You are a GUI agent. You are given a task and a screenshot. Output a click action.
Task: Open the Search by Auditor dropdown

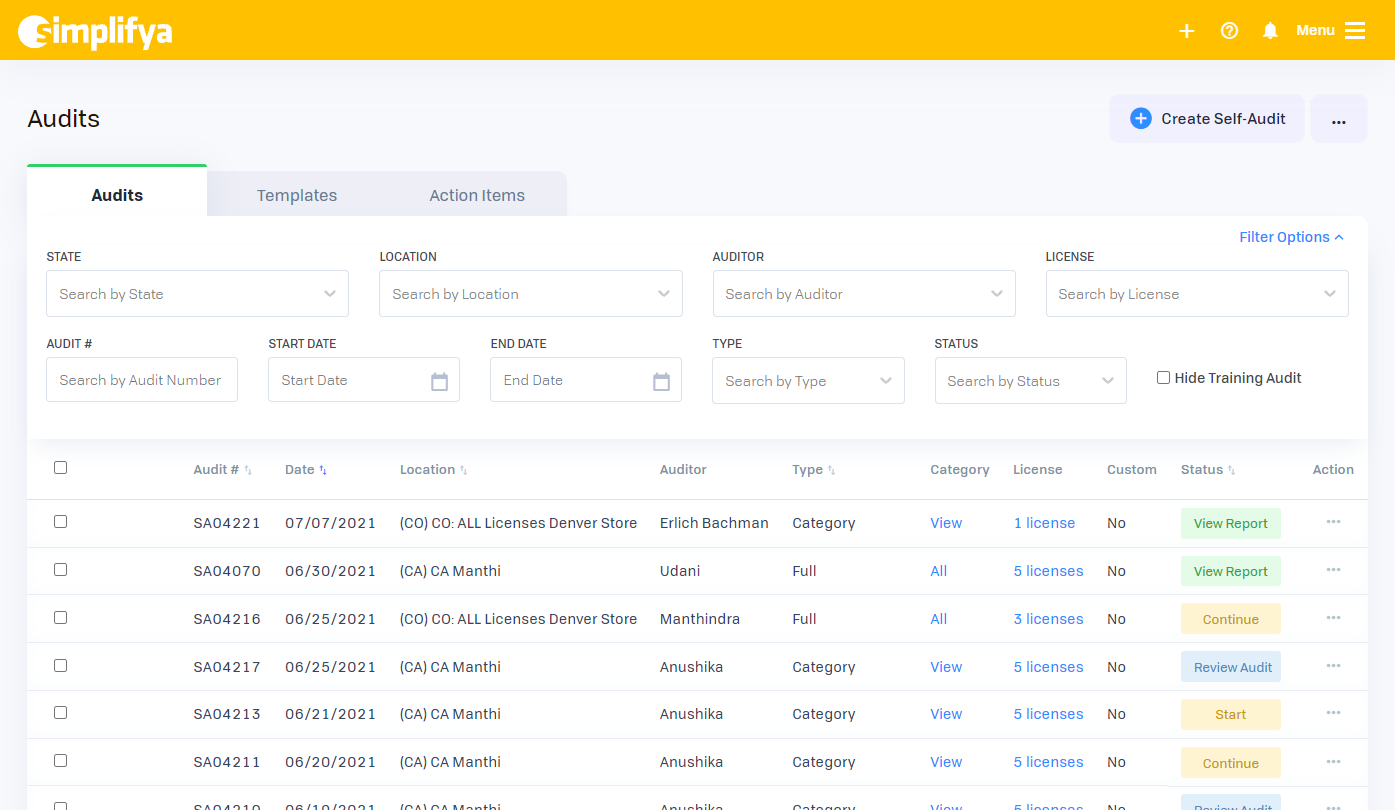pos(863,294)
